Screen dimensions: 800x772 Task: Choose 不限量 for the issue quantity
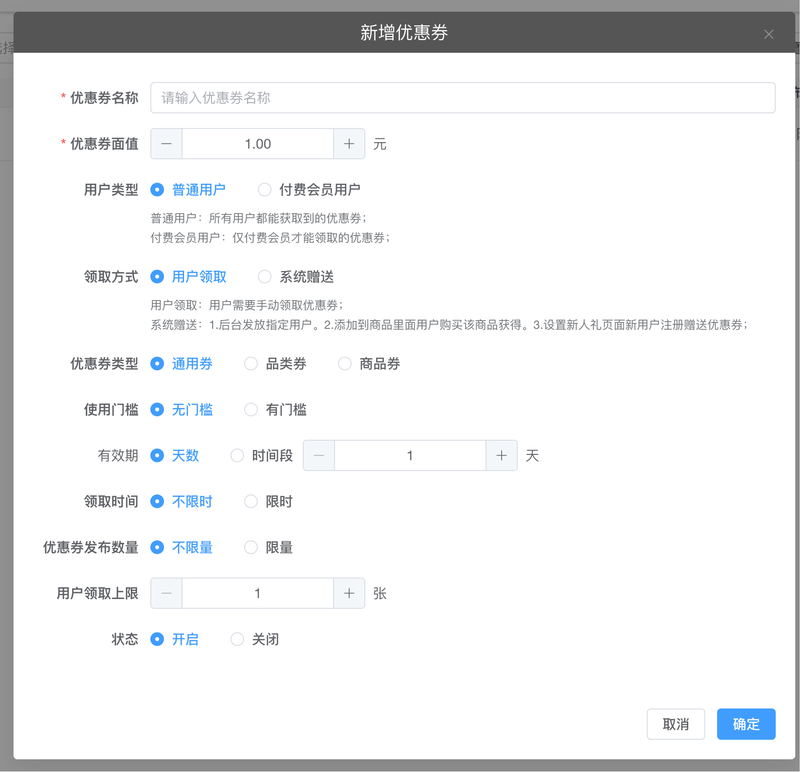coord(181,547)
